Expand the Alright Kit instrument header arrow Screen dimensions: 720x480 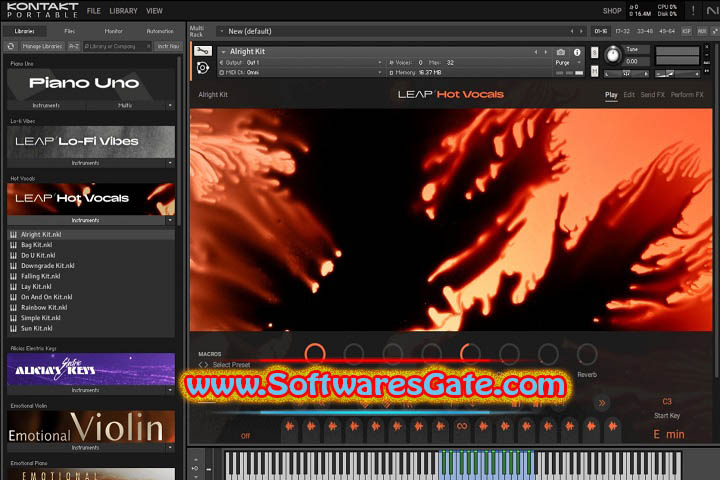tap(223, 52)
